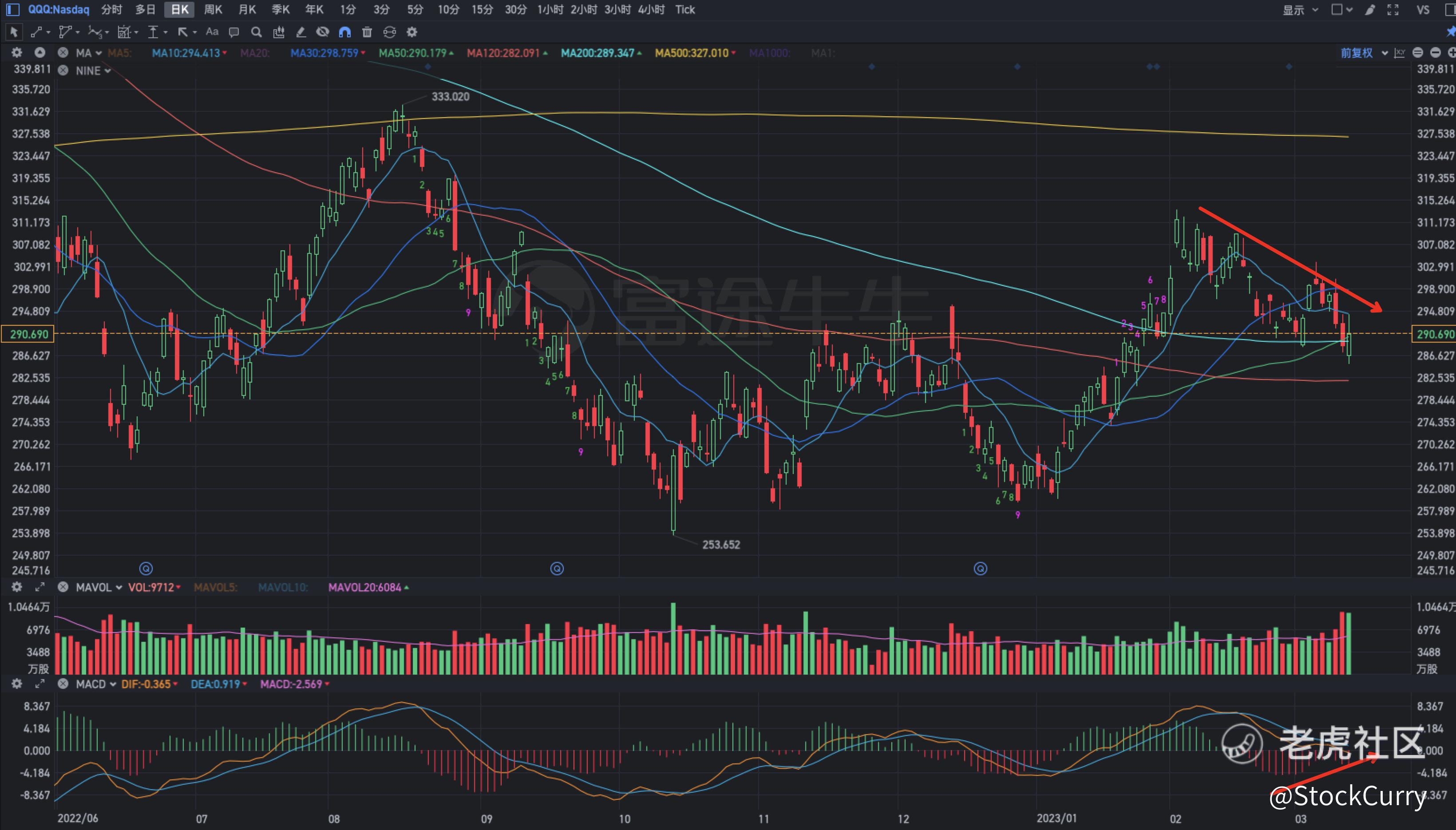
Task: Click the speech bubble comment tool
Action: (234, 32)
